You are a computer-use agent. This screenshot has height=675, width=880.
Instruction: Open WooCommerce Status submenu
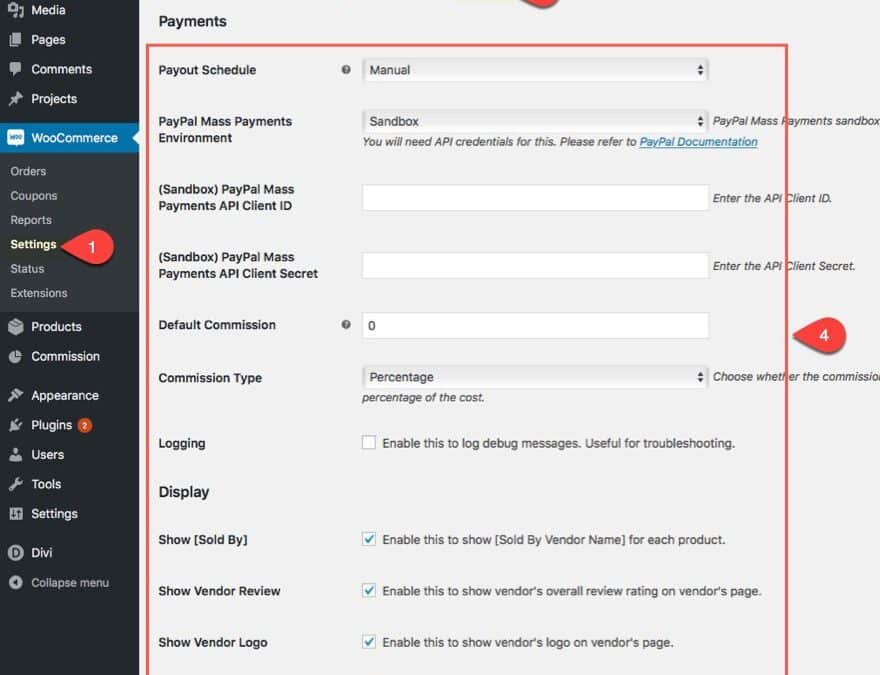pyautogui.click(x=27, y=269)
